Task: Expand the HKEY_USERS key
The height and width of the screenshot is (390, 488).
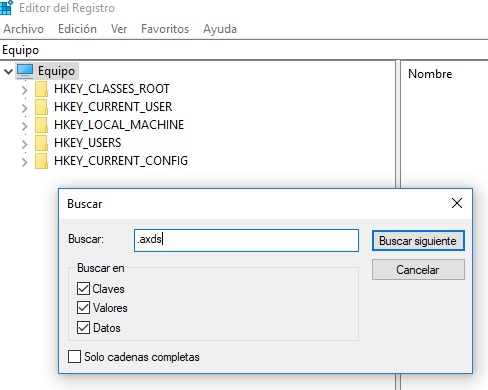Action: pyautogui.click(x=25, y=144)
